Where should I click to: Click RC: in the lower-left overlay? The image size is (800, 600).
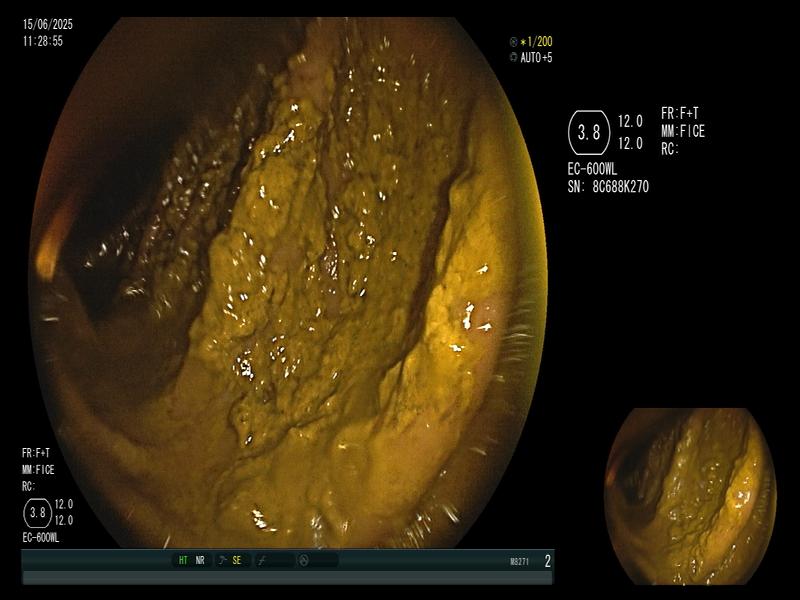(x=29, y=487)
